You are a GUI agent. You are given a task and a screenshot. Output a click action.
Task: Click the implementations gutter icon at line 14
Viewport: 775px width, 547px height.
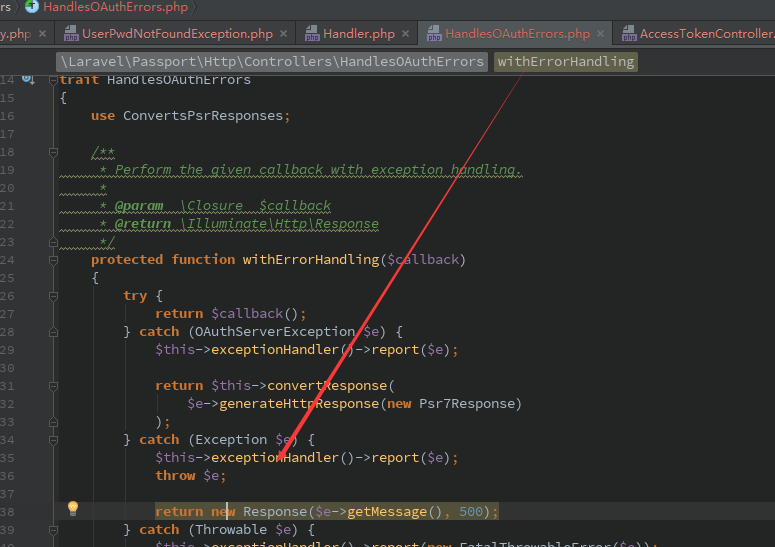pos(28,80)
